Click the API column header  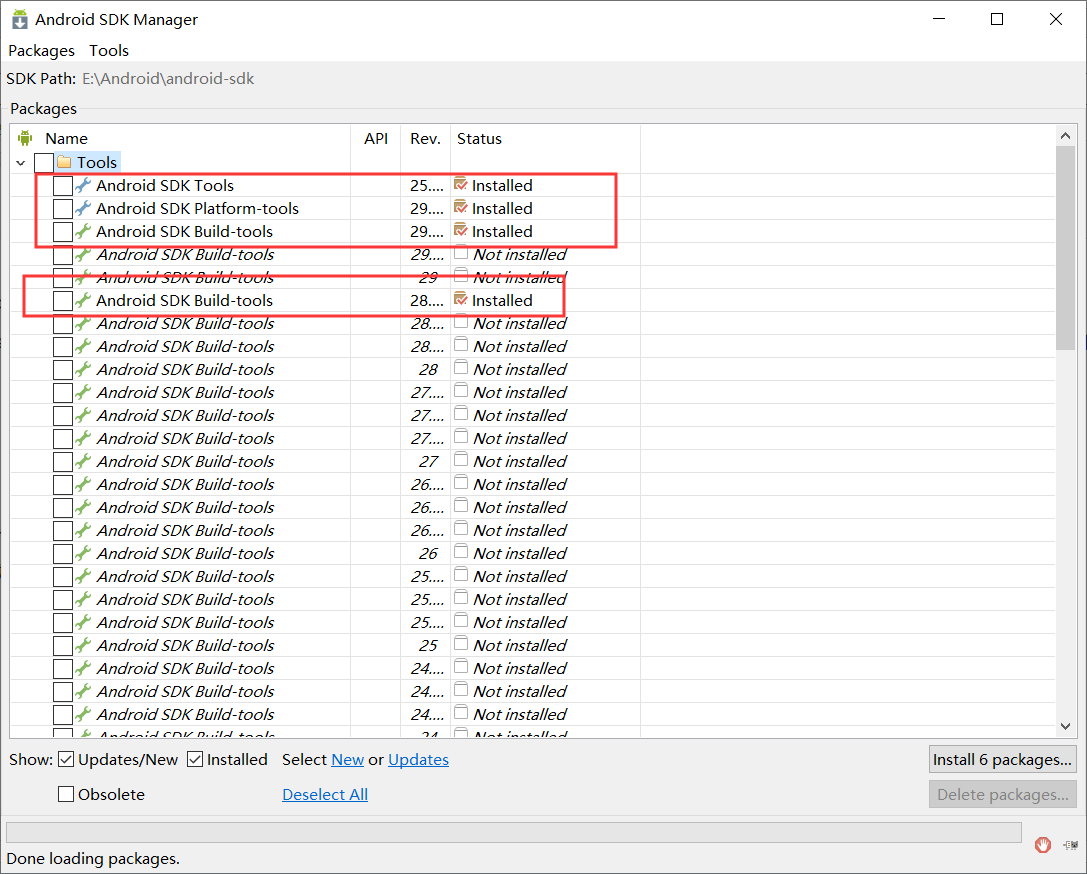376,139
